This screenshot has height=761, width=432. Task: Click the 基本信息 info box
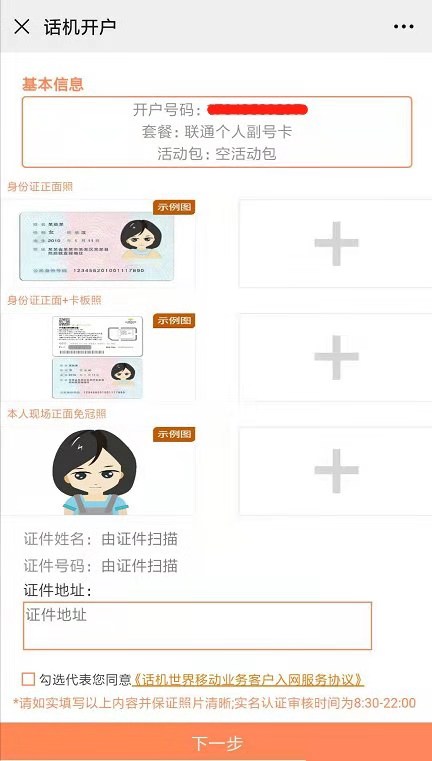[x=217, y=132]
